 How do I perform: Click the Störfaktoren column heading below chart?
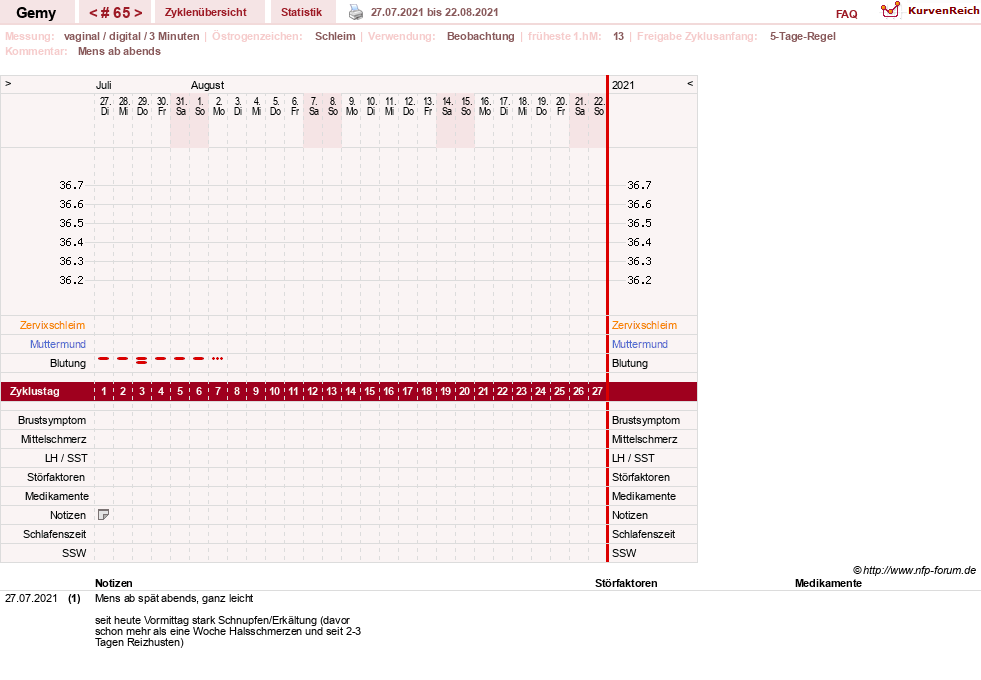626,583
